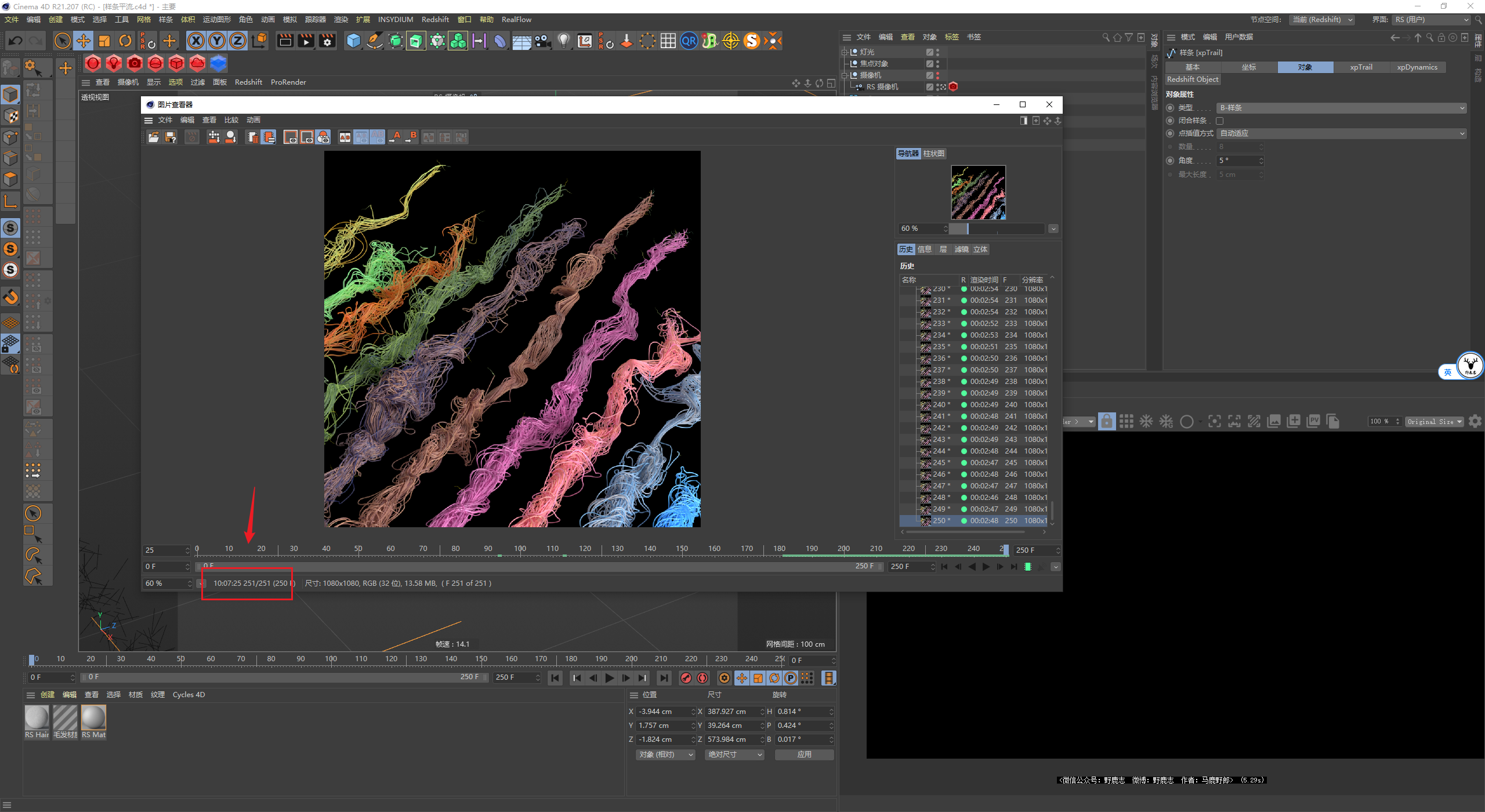Switch to the xpTrail attribute tab
1485x812 pixels.
click(x=1361, y=67)
